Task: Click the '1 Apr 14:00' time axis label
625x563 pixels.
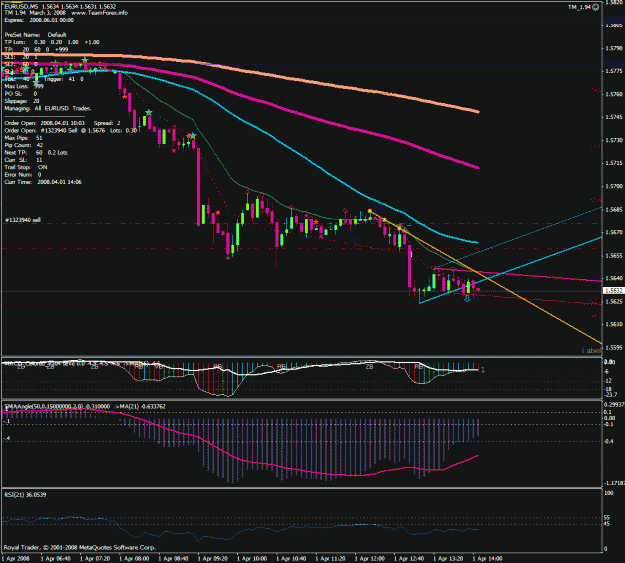Action: point(487,559)
